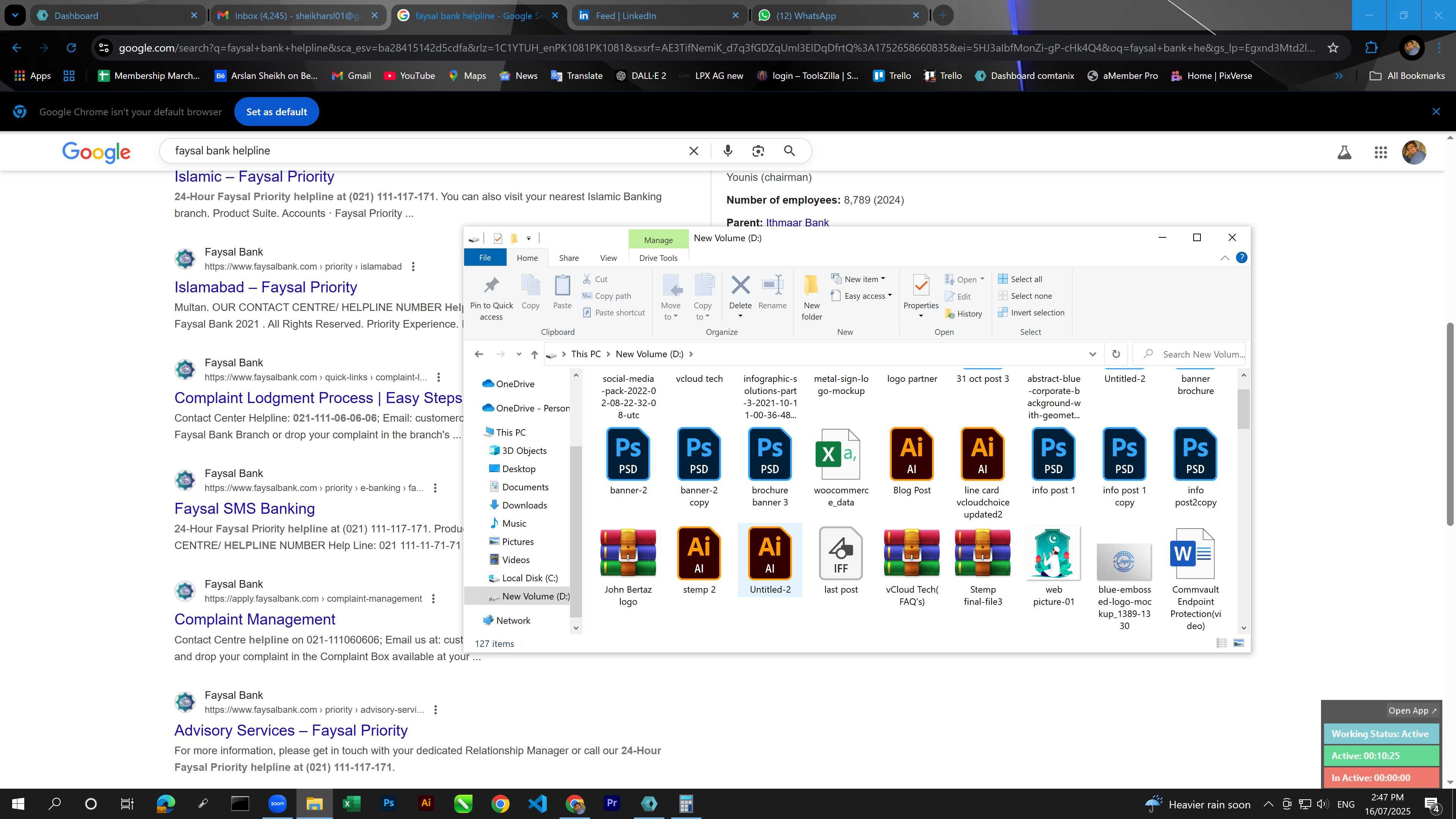Image resolution: width=1456 pixels, height=819 pixels.
Task: Open Chrome extensions puzzle icon
Action: pyautogui.click(x=1371, y=47)
